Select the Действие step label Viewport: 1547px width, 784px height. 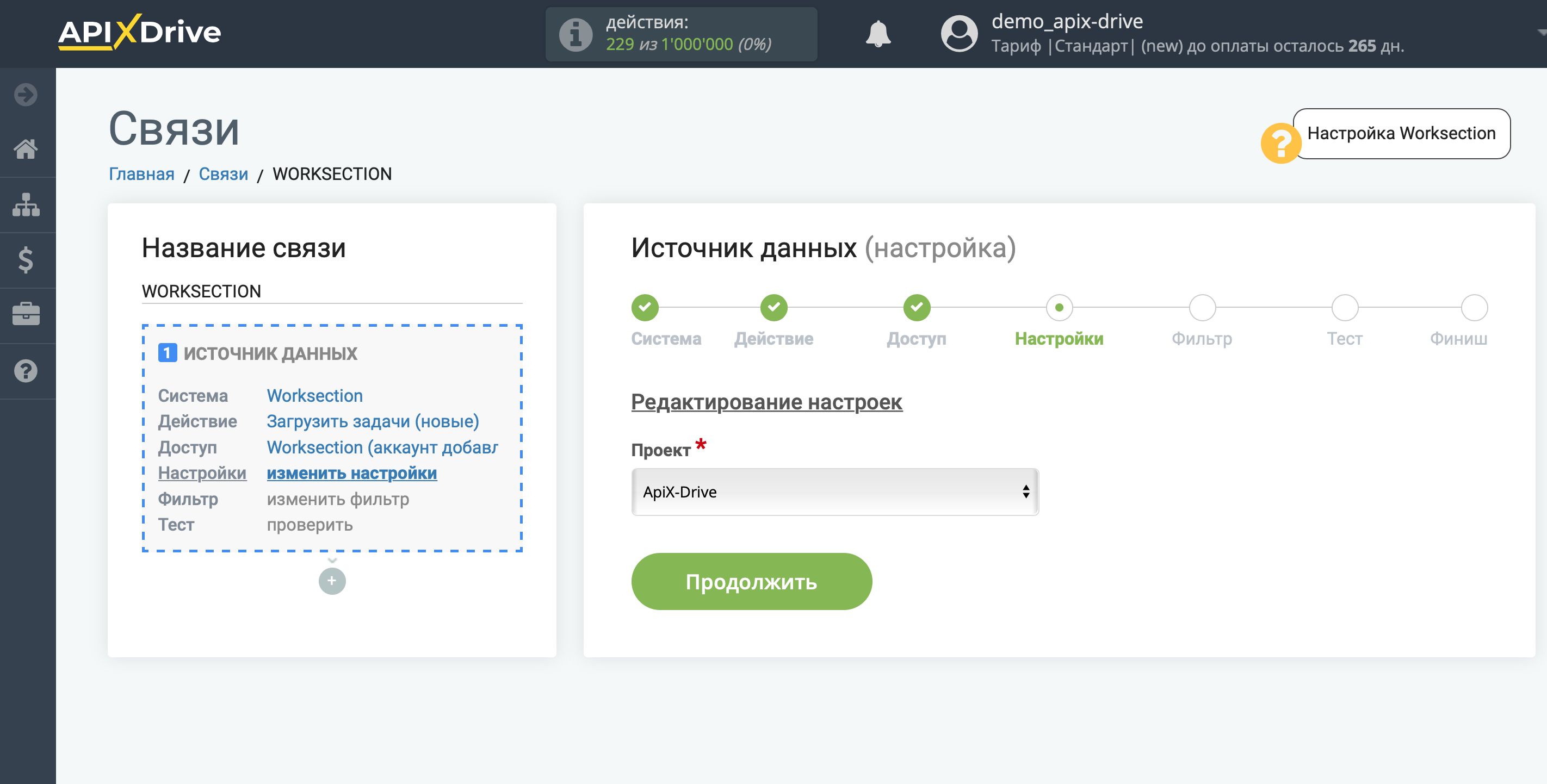coord(773,339)
